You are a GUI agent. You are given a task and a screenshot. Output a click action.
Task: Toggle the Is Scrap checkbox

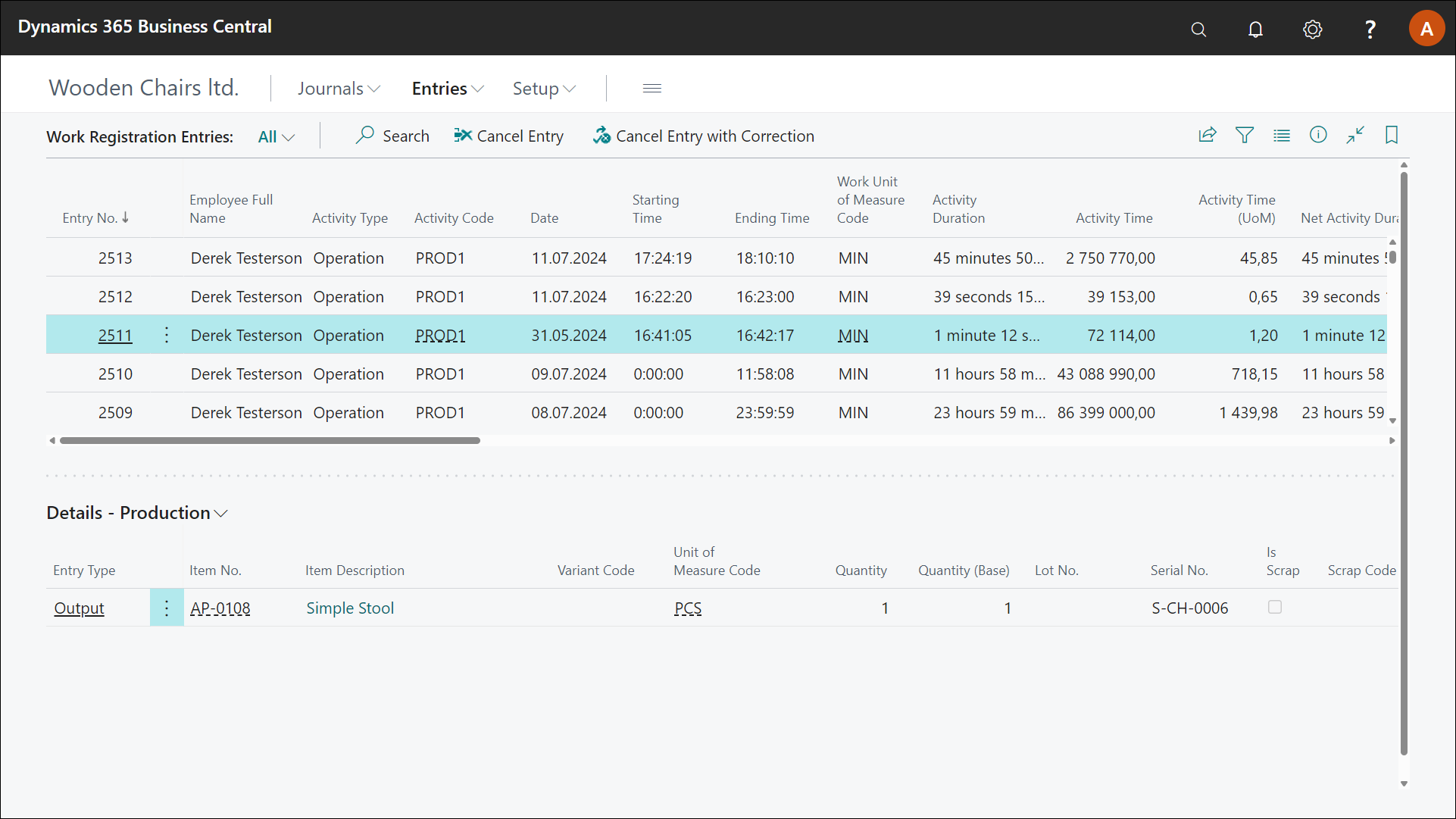click(1275, 607)
